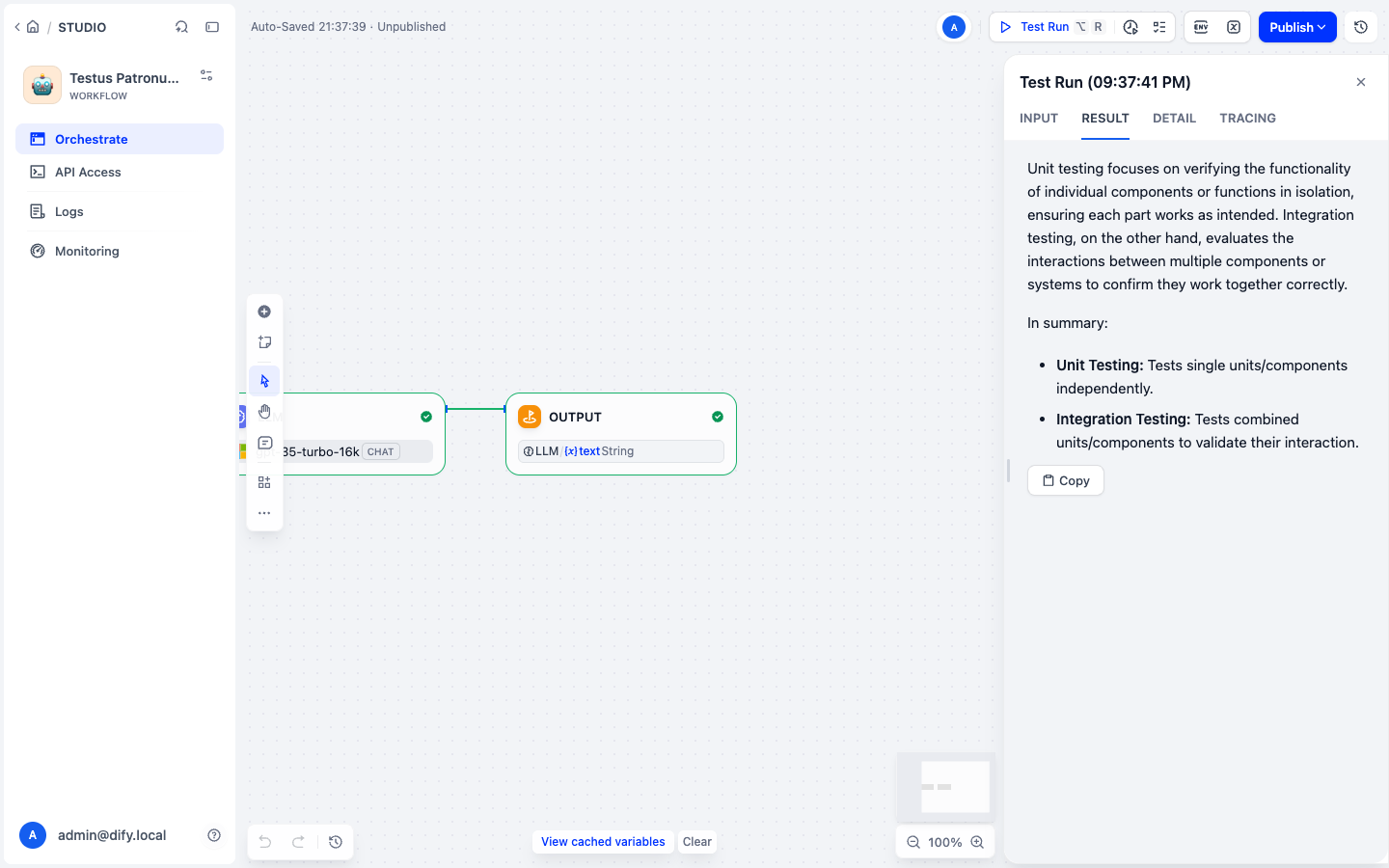
Task: Open the ENV environment variables button
Action: [x=1201, y=27]
